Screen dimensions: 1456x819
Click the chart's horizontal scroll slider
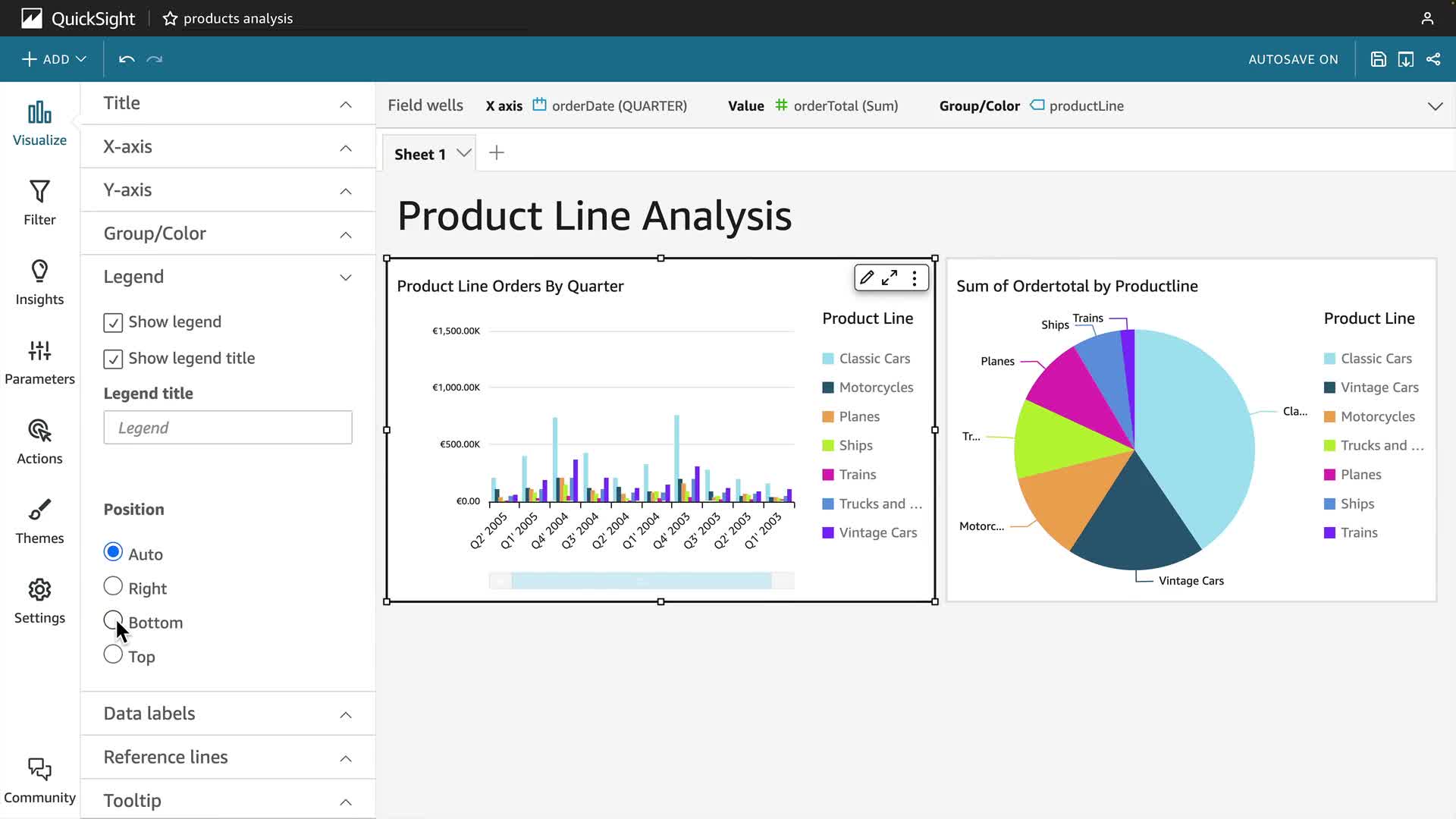point(642,581)
